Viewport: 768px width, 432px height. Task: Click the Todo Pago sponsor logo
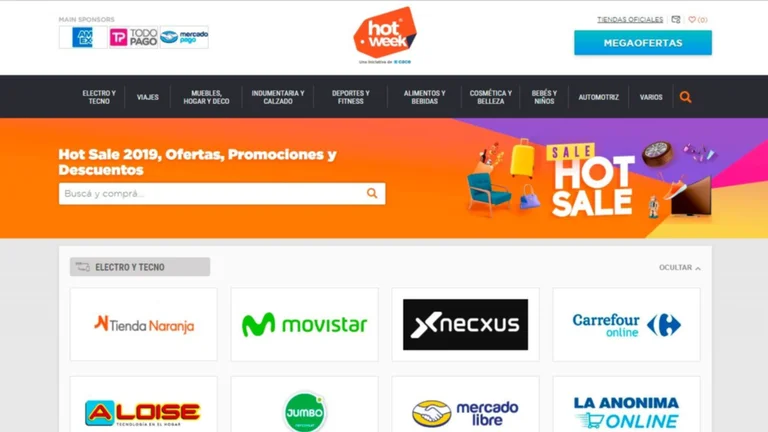tap(134, 37)
